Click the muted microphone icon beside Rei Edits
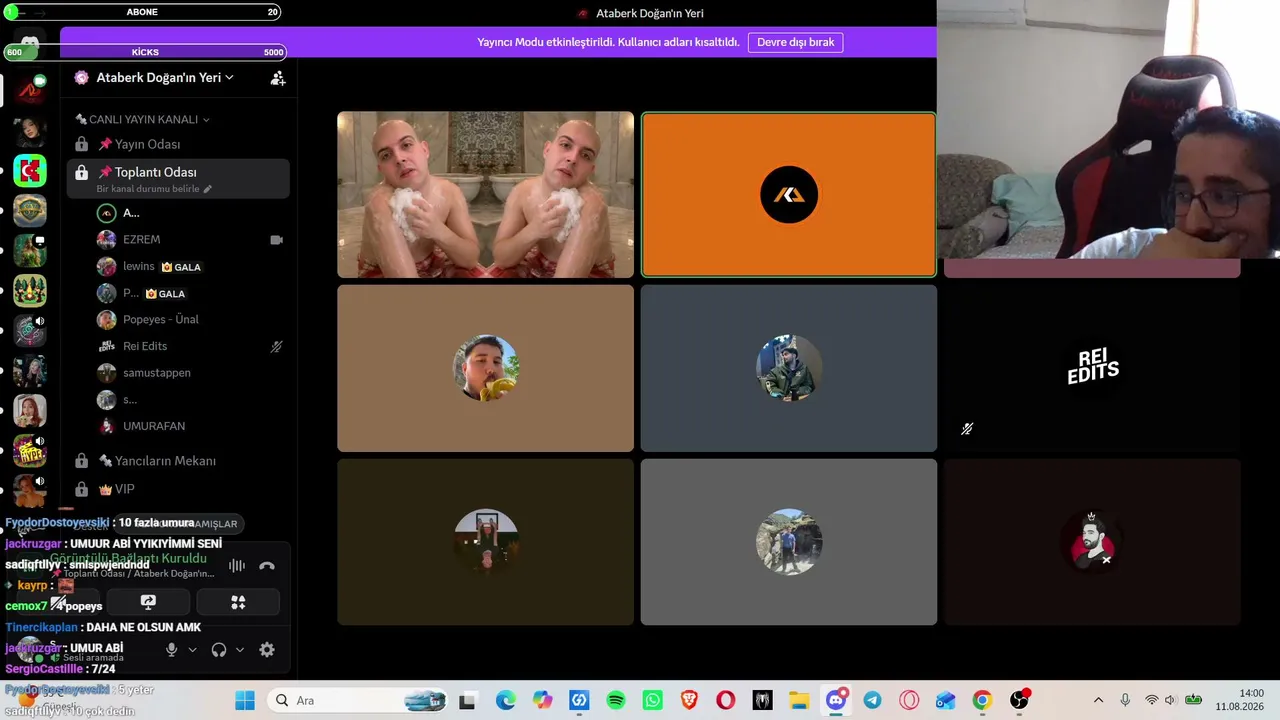Screen dimensions: 1280x720 click(x=276, y=347)
